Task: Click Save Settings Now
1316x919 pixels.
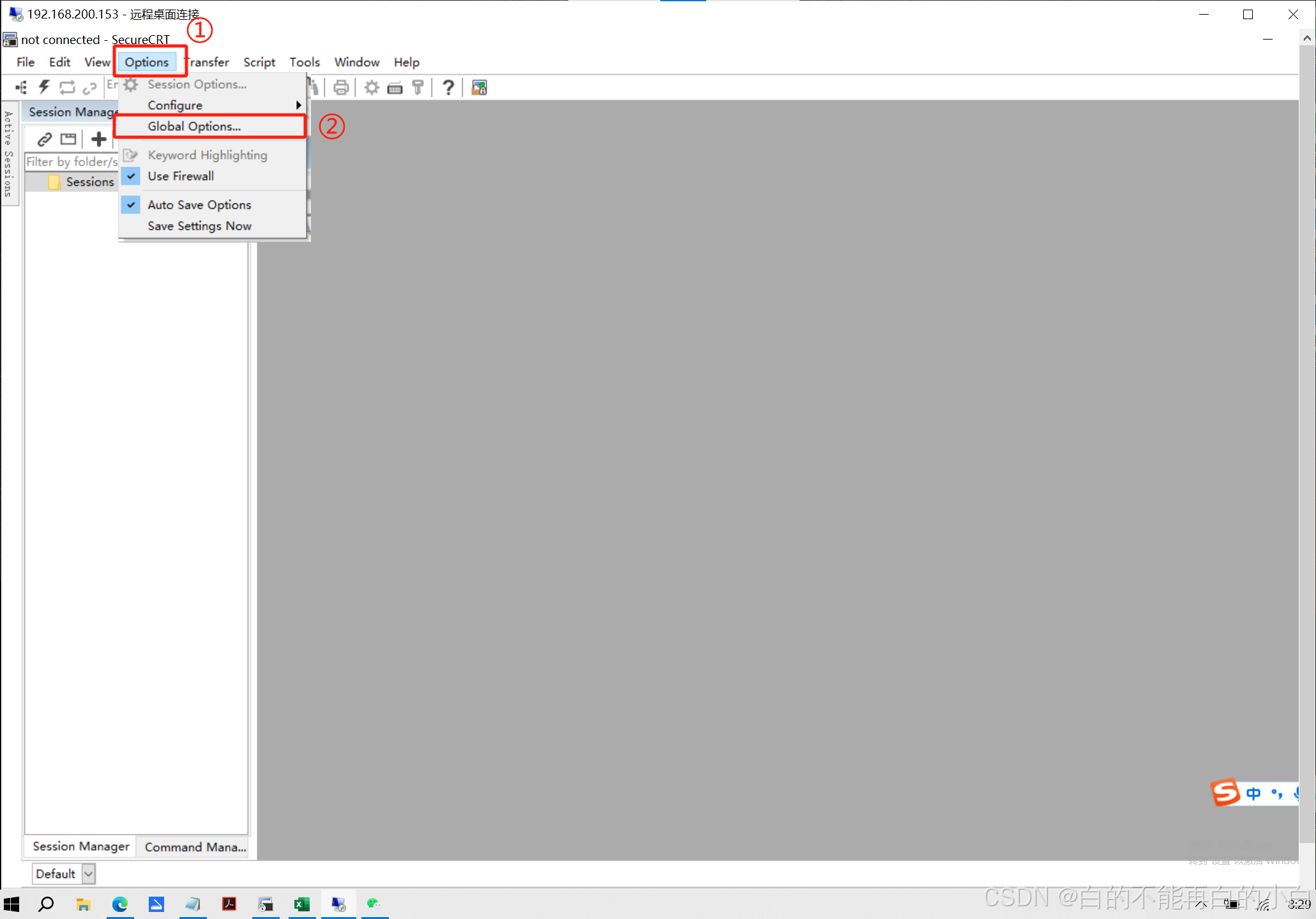Action: click(199, 226)
